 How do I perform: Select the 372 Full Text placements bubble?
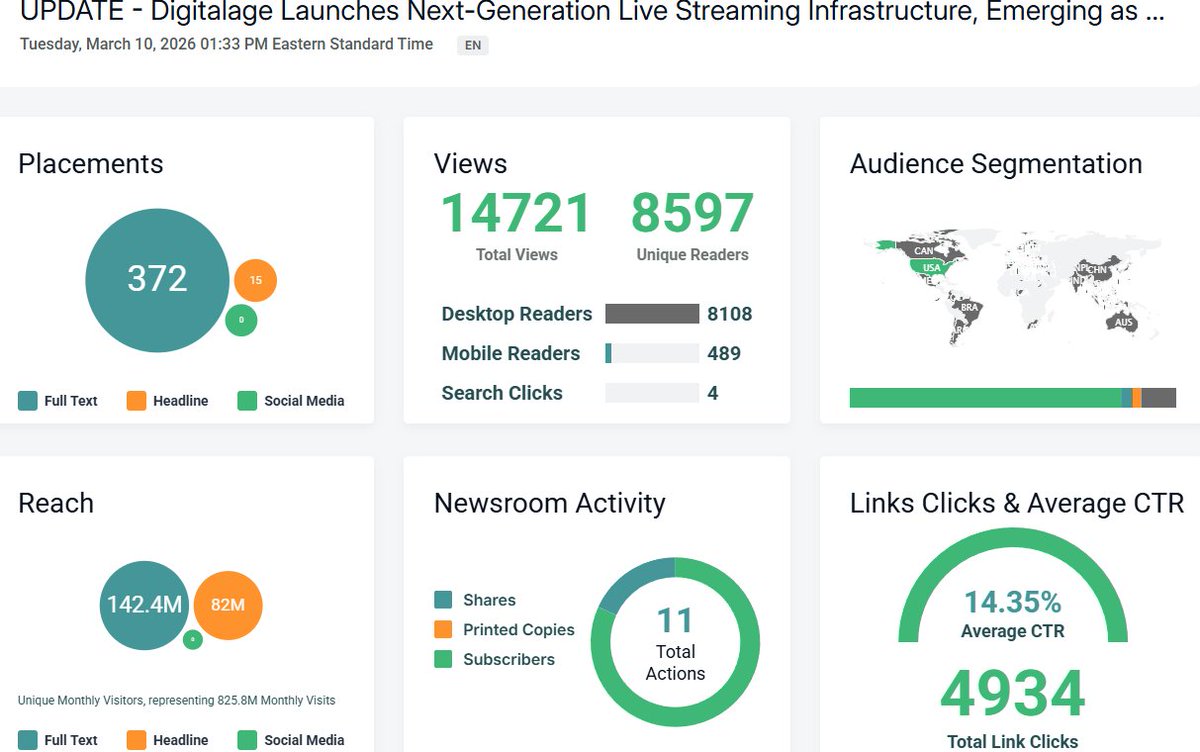[x=157, y=279]
